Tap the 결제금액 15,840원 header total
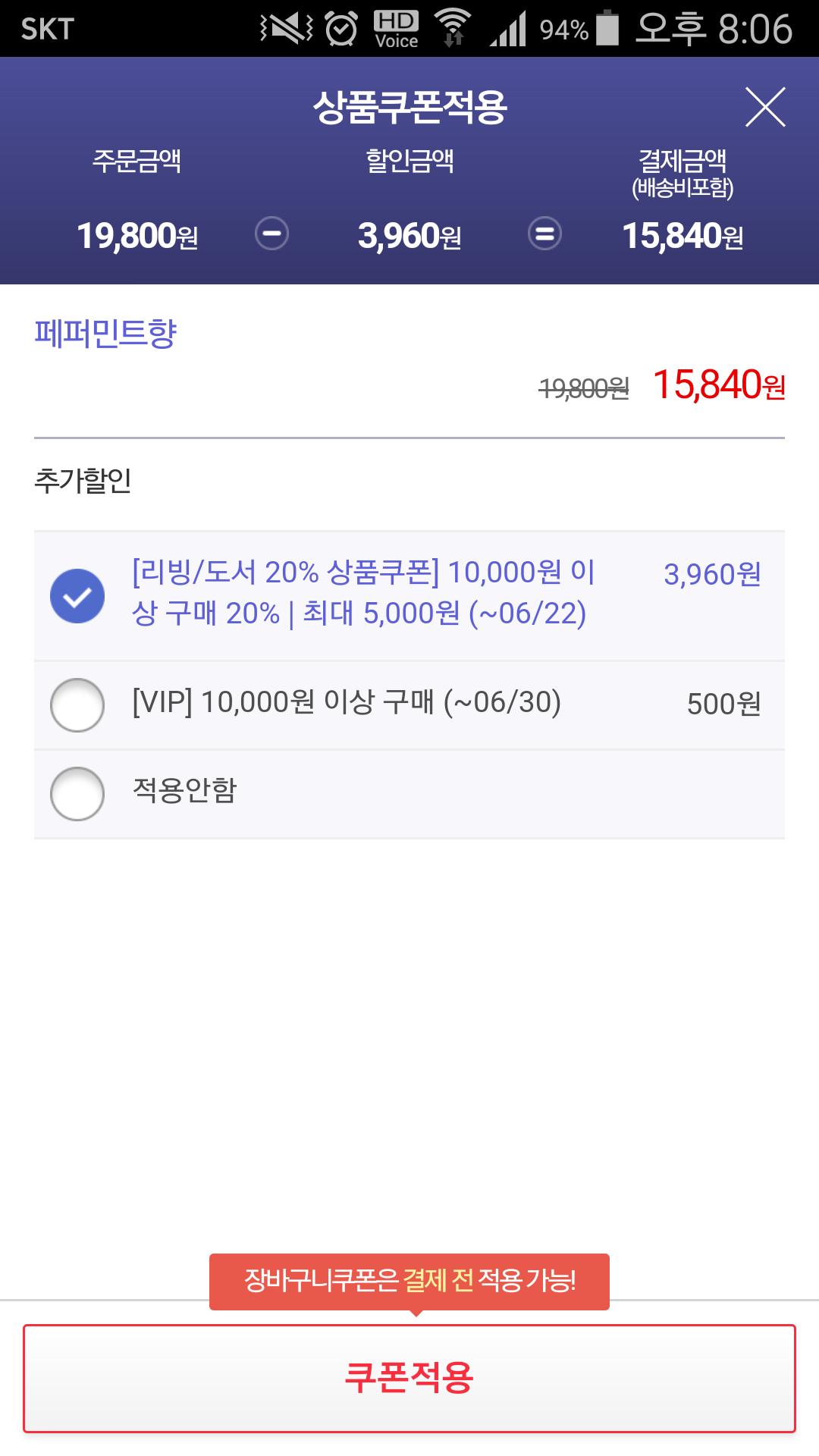Image resolution: width=819 pixels, height=1456 pixels. (682, 236)
